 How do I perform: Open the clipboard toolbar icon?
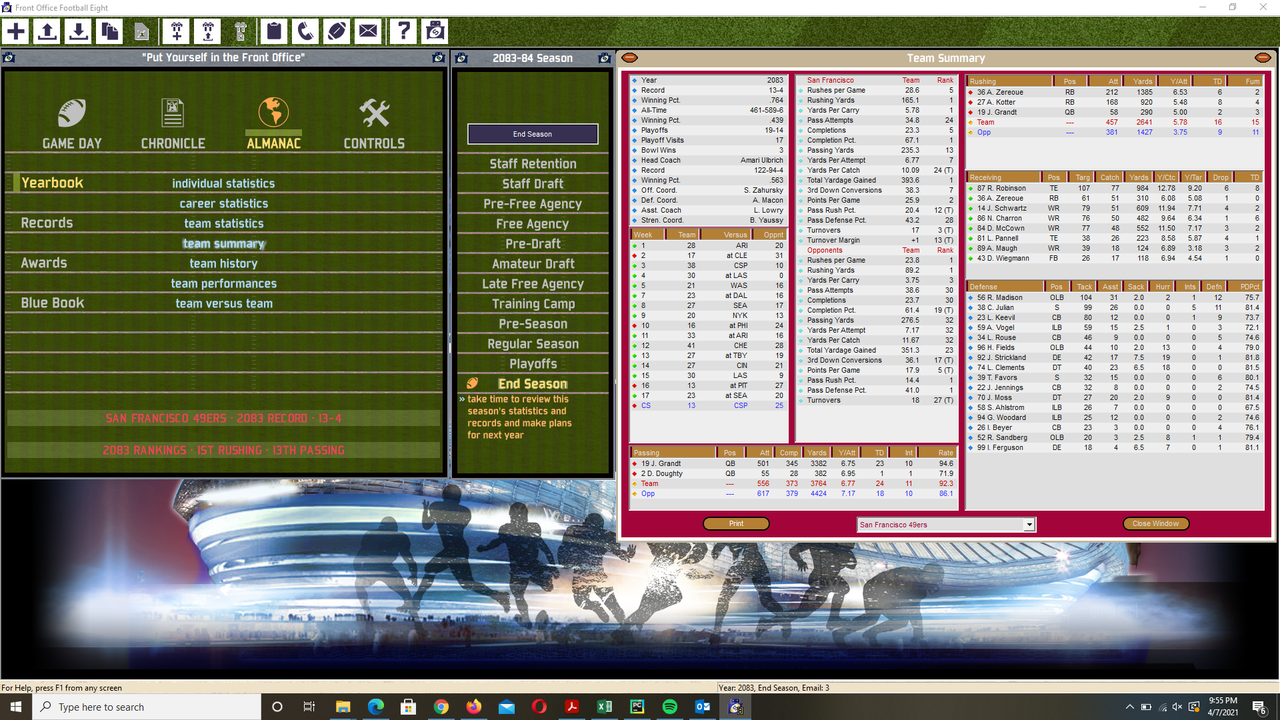pyautogui.click(x=272, y=31)
